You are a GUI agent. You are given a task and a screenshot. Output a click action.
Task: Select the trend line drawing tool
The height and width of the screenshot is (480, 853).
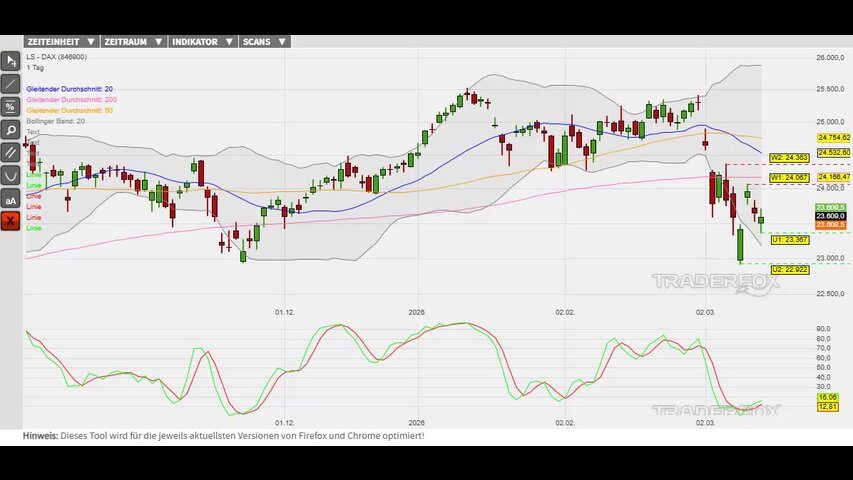[x=10, y=84]
